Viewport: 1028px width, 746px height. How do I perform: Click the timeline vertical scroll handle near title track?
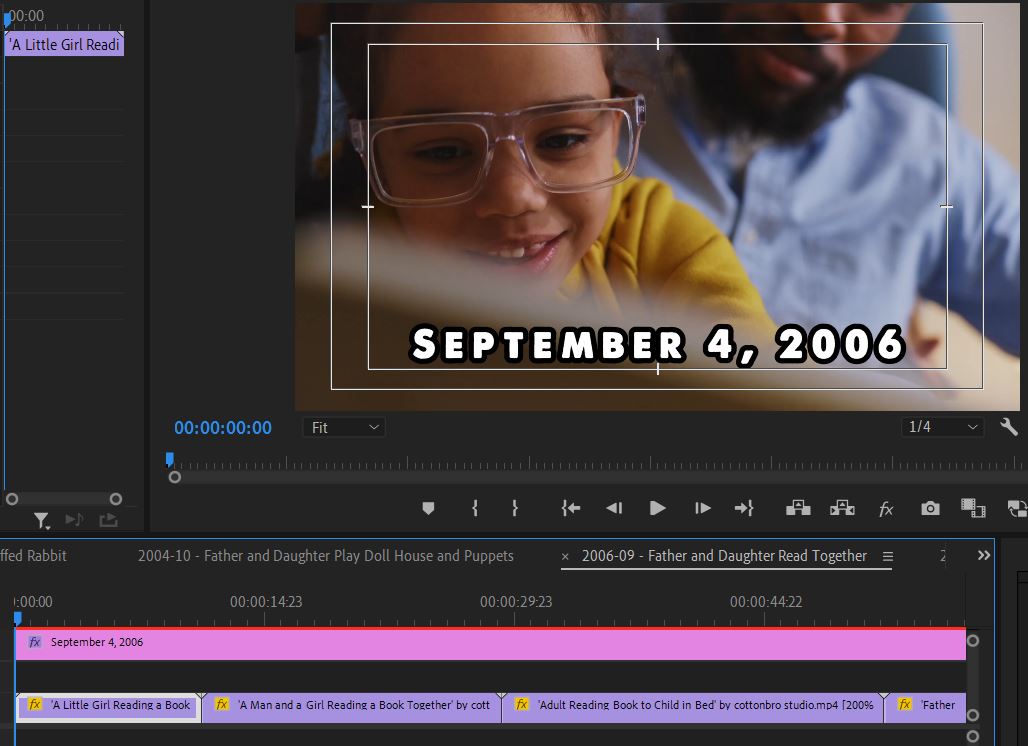pos(973,640)
